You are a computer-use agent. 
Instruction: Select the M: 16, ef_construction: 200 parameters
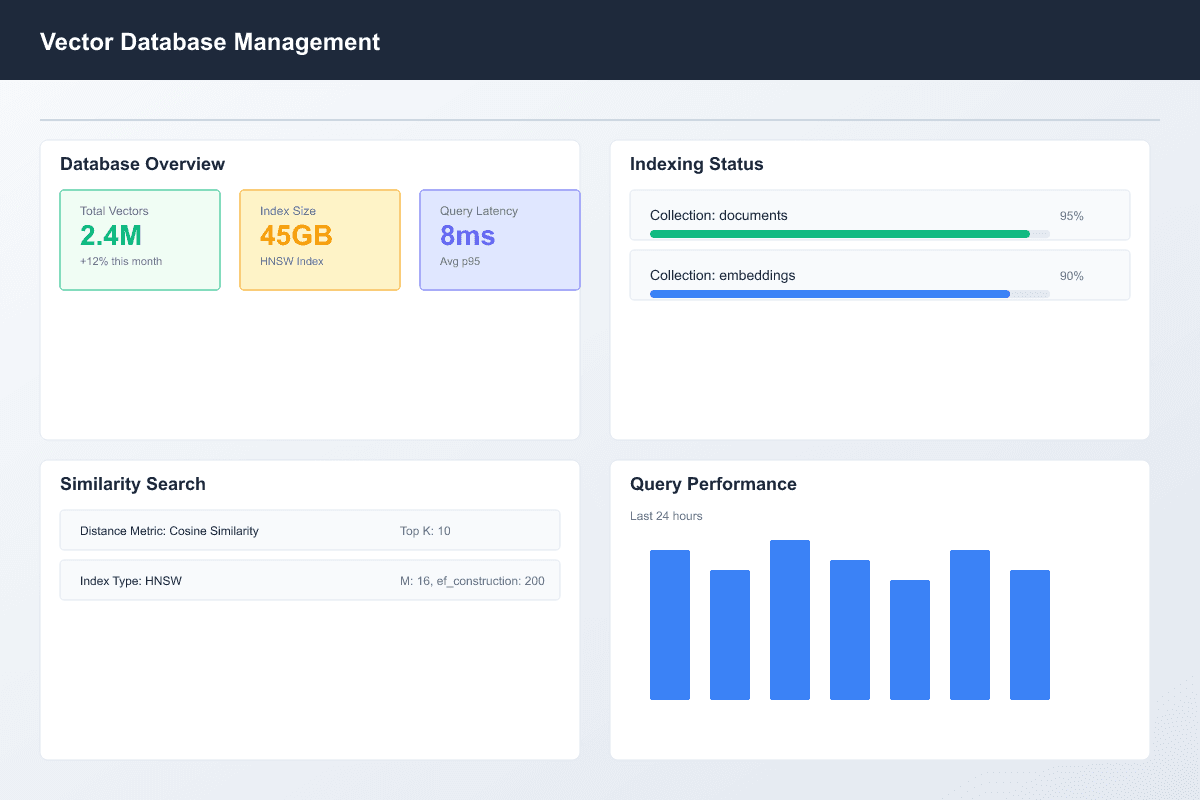(x=475, y=581)
